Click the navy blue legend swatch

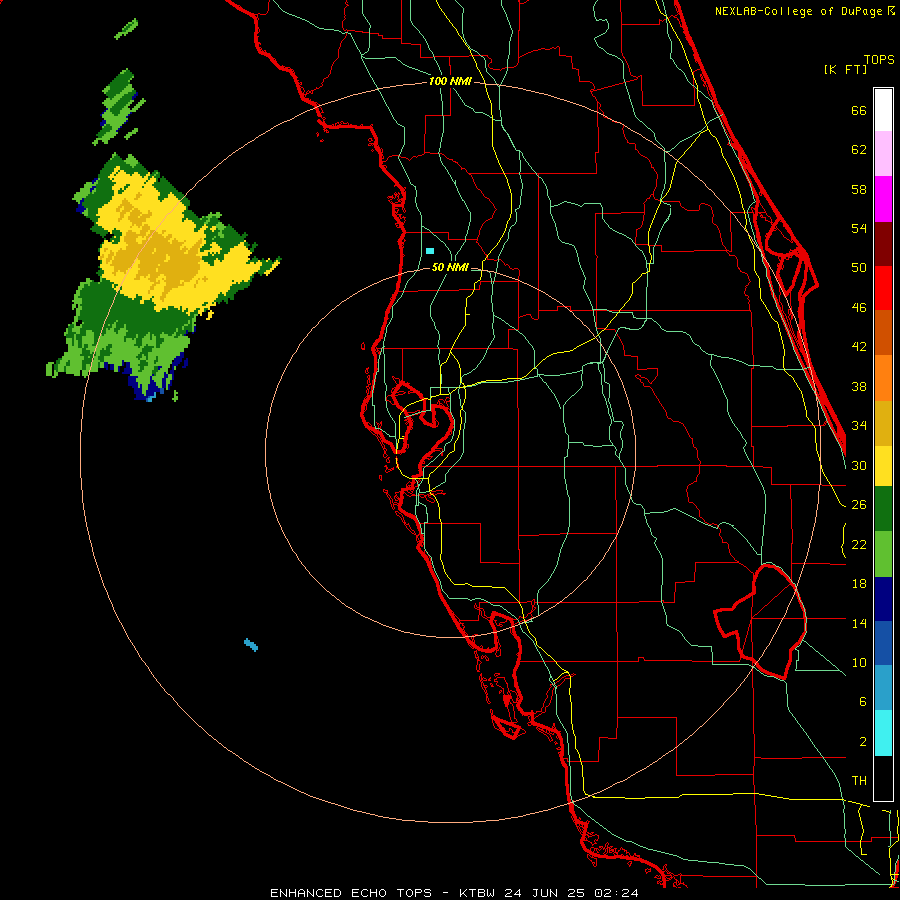pos(883,599)
